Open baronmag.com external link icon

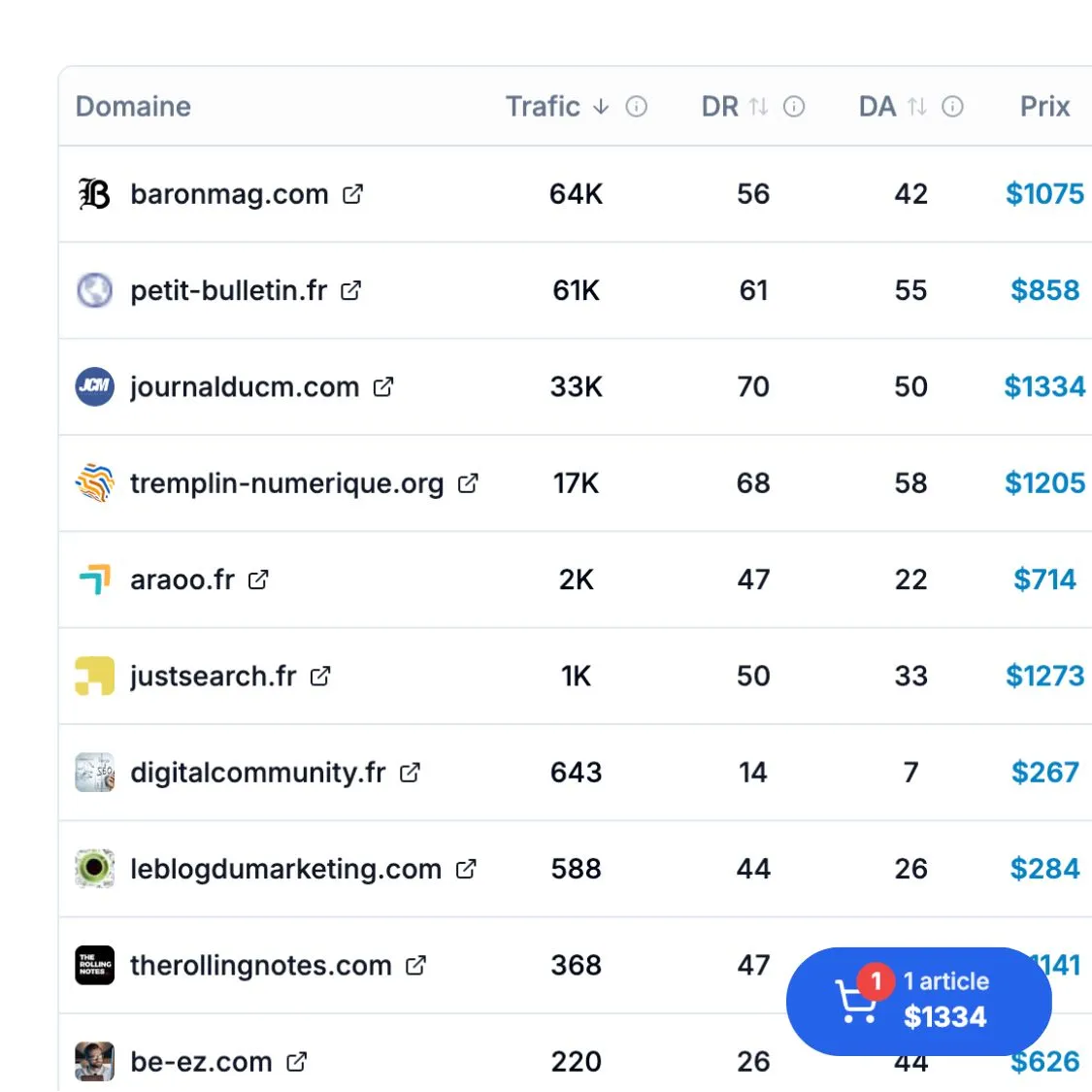(x=353, y=193)
